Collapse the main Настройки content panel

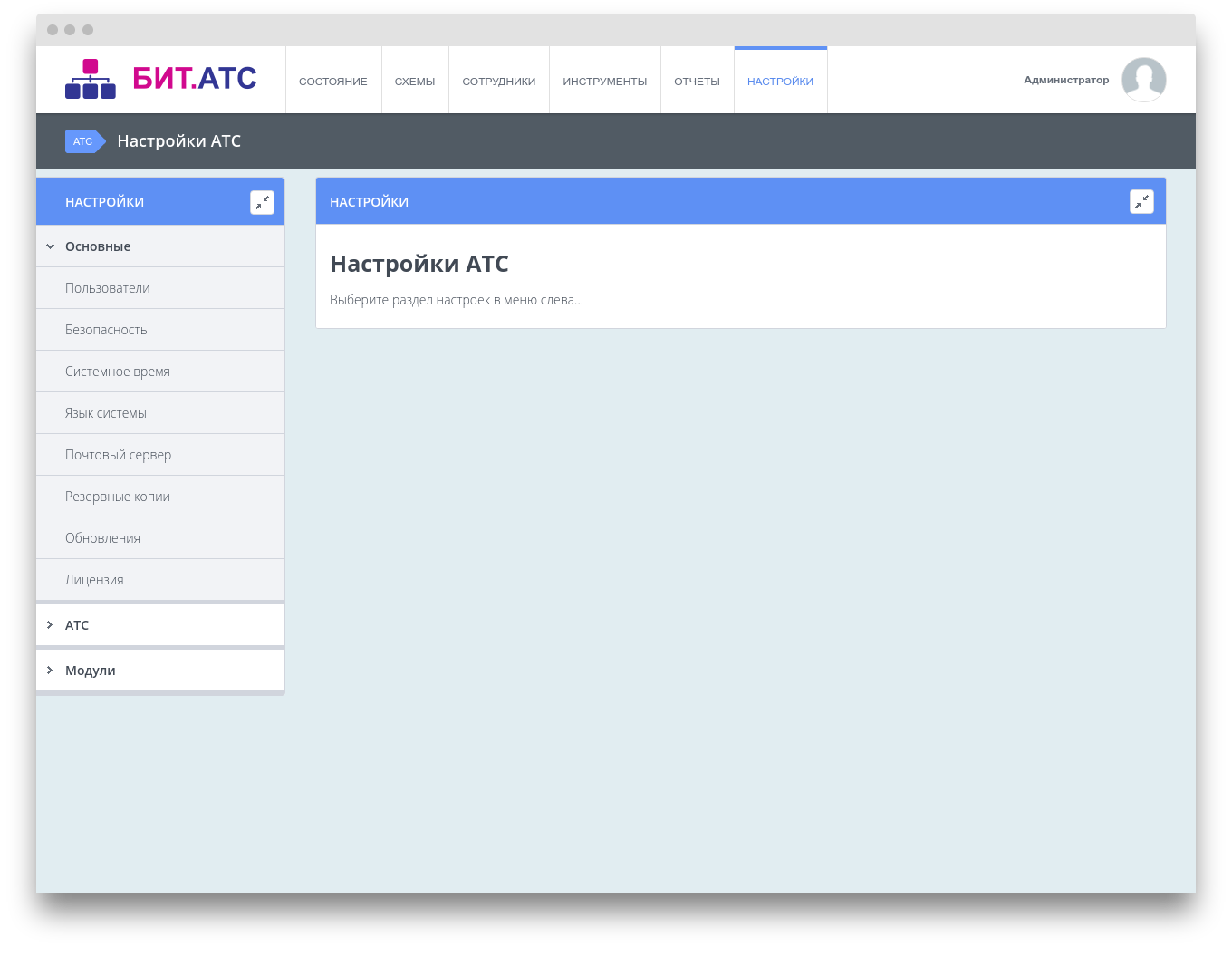(x=1141, y=202)
